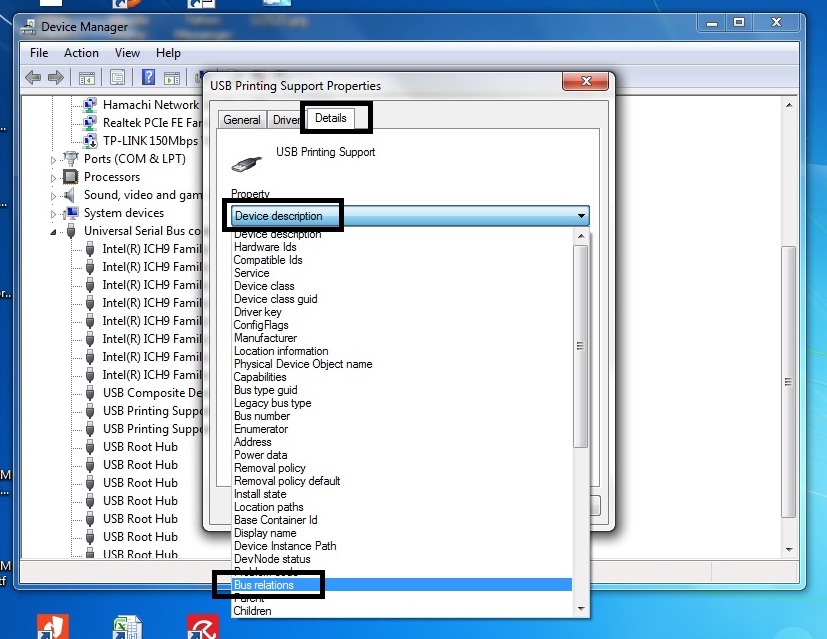827x639 pixels.
Task: Click the Sound, video and game speaker icon
Action: coord(69,195)
